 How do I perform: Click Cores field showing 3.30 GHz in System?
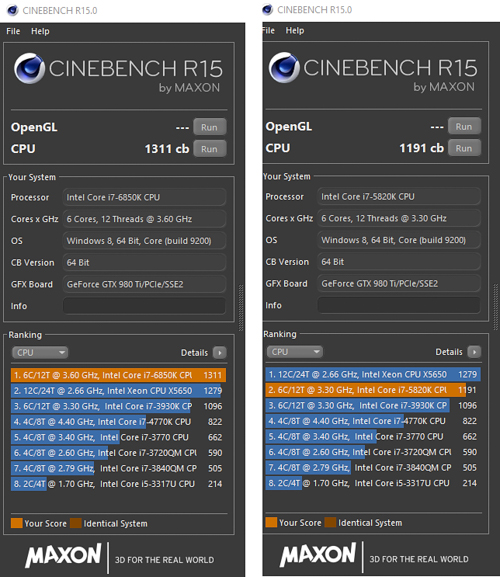(399, 218)
